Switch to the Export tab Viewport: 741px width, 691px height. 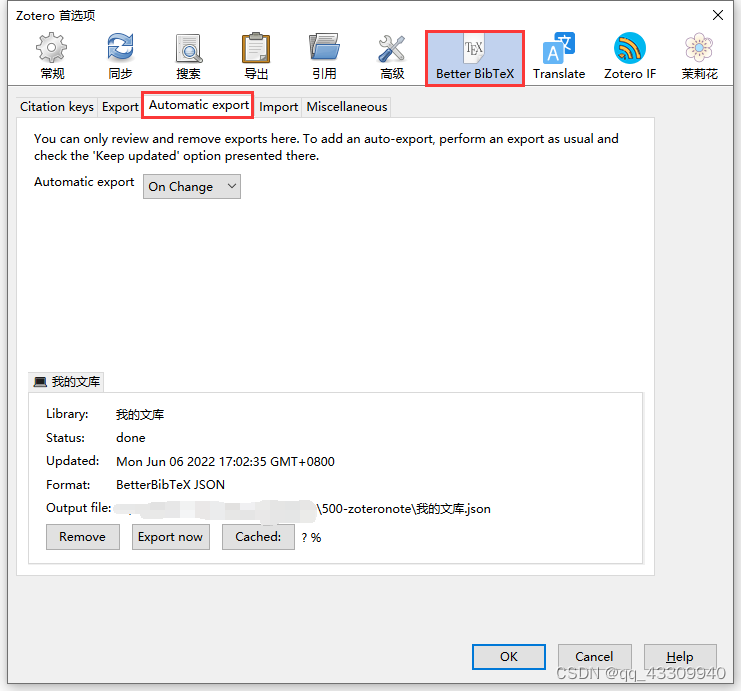pos(120,107)
